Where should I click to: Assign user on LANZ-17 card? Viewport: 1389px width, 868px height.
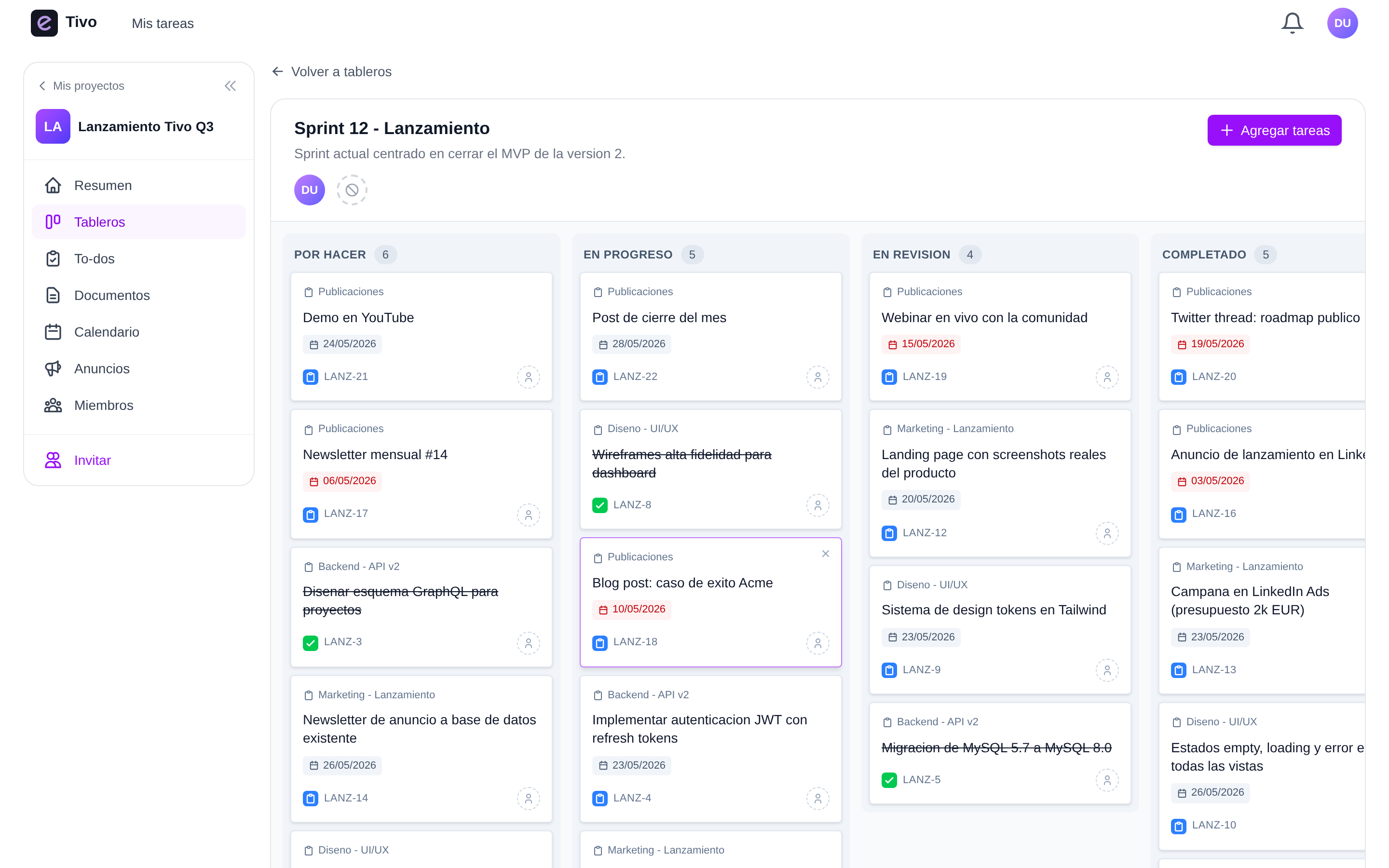[528, 515]
